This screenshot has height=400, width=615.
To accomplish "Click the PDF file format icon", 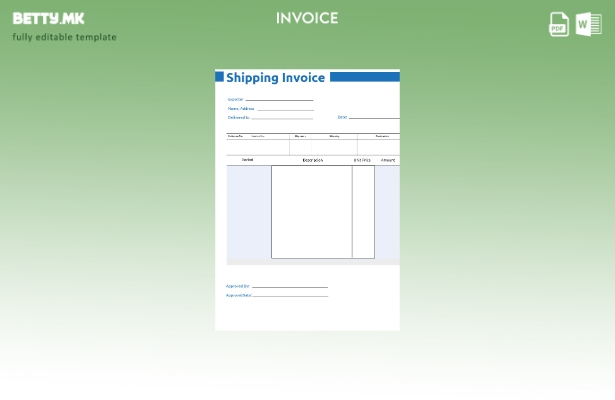I will tap(559, 24).
